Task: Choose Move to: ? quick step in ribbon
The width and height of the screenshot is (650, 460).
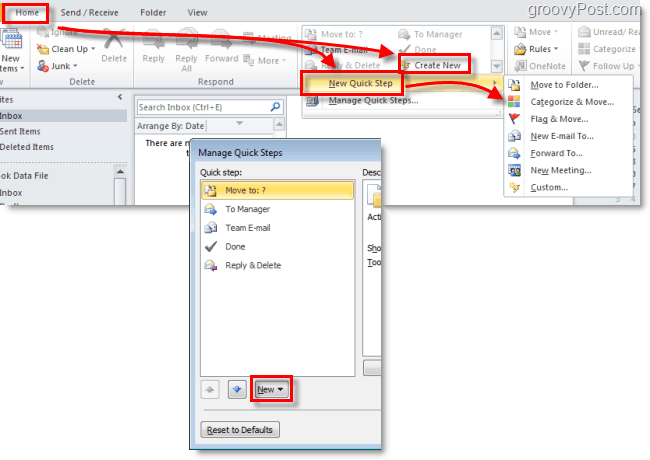Action: (x=334, y=34)
